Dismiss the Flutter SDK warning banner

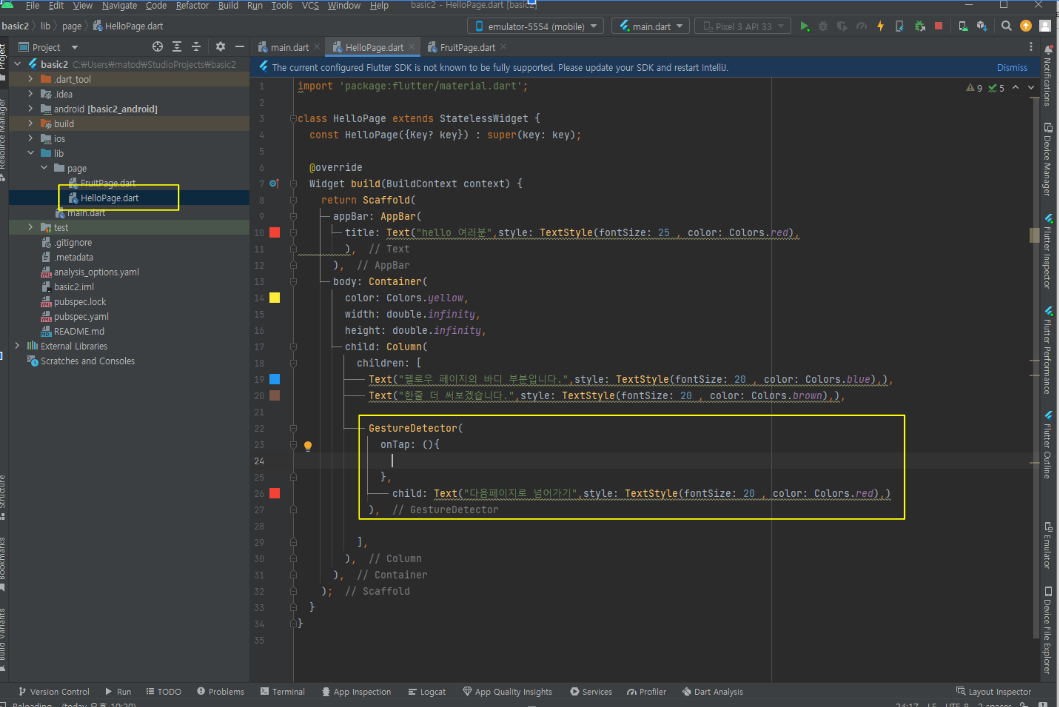[x=1012, y=68]
